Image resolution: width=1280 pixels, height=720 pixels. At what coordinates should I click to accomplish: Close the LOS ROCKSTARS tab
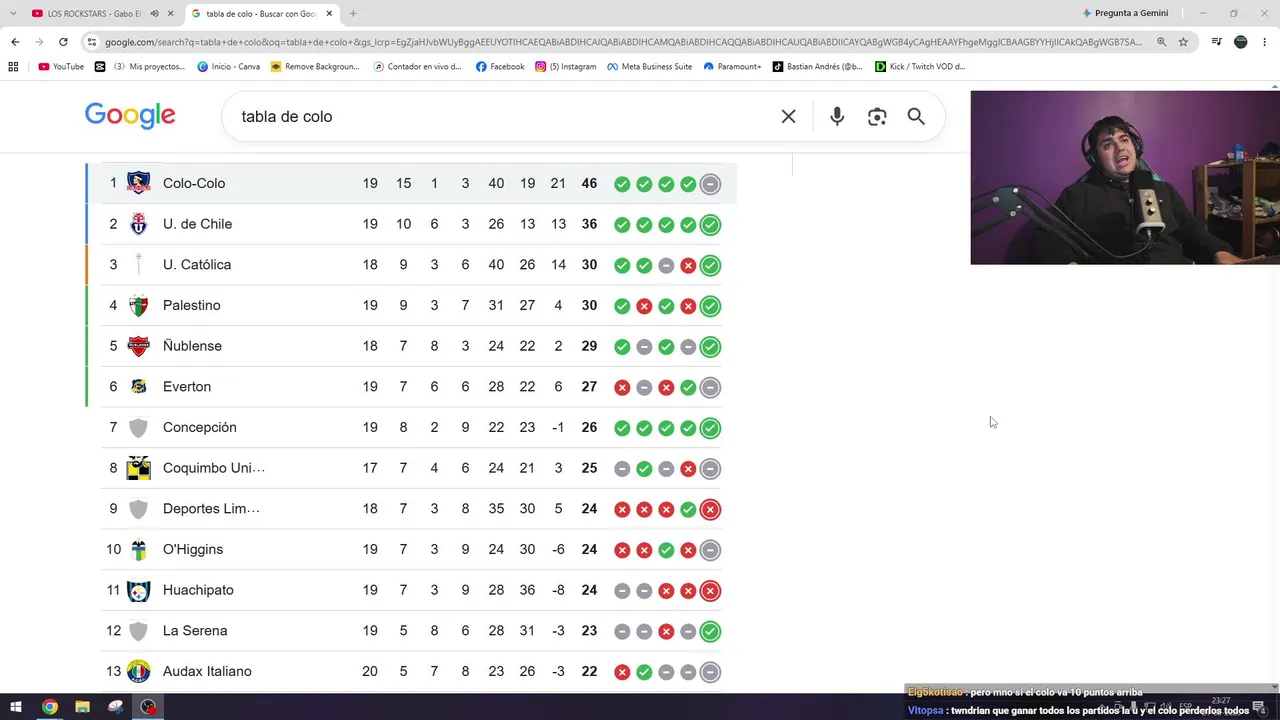(171, 14)
